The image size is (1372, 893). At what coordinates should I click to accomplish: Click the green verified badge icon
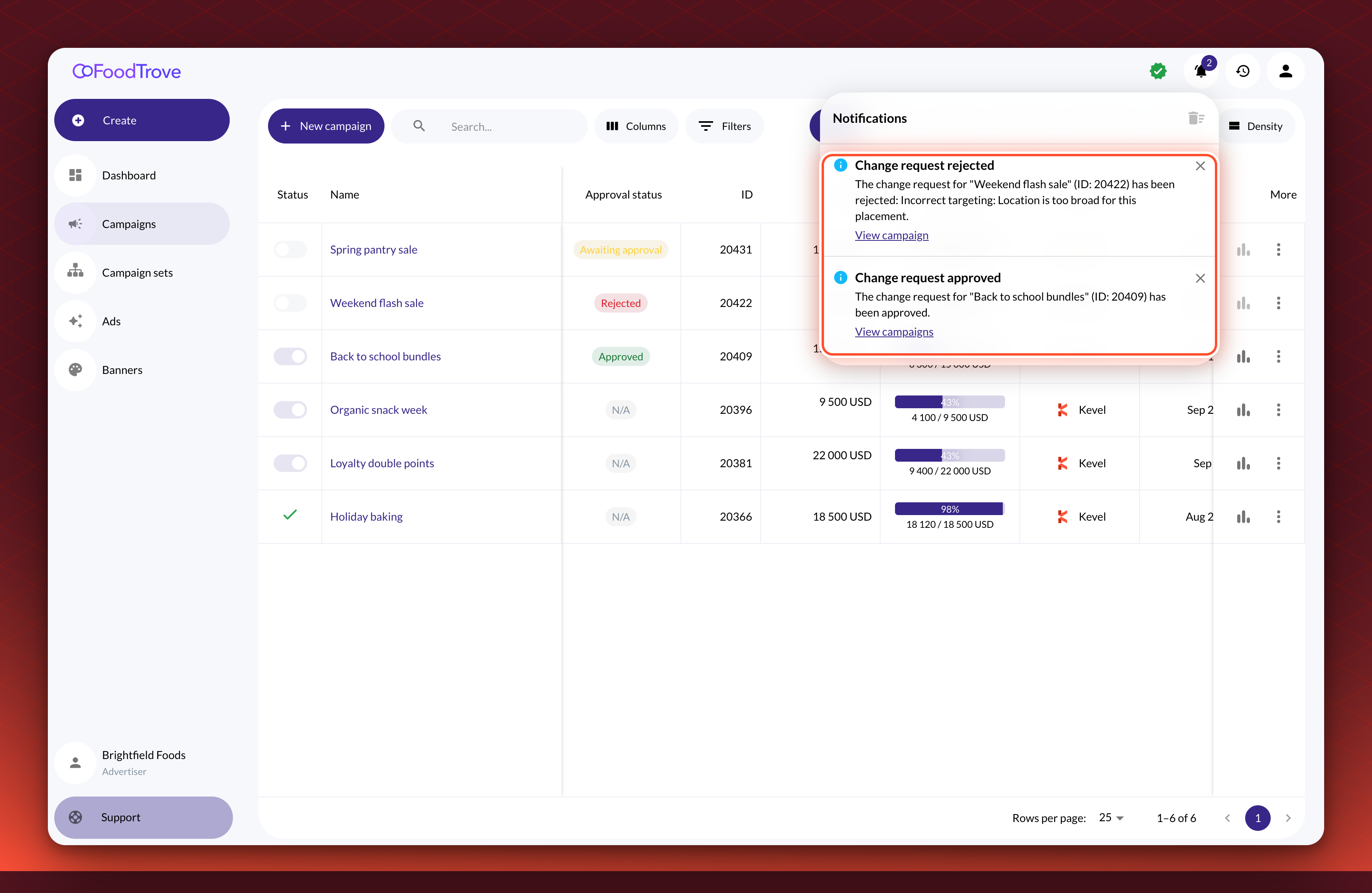pos(1158,71)
